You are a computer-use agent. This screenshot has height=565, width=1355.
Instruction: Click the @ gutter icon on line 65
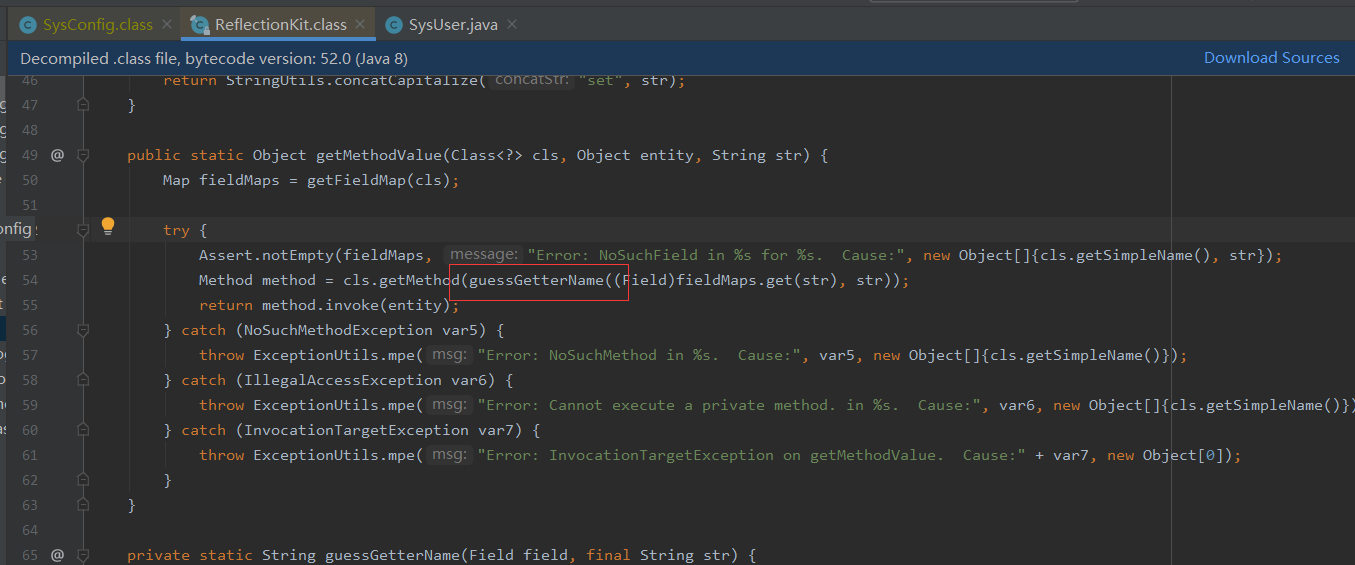(57, 555)
